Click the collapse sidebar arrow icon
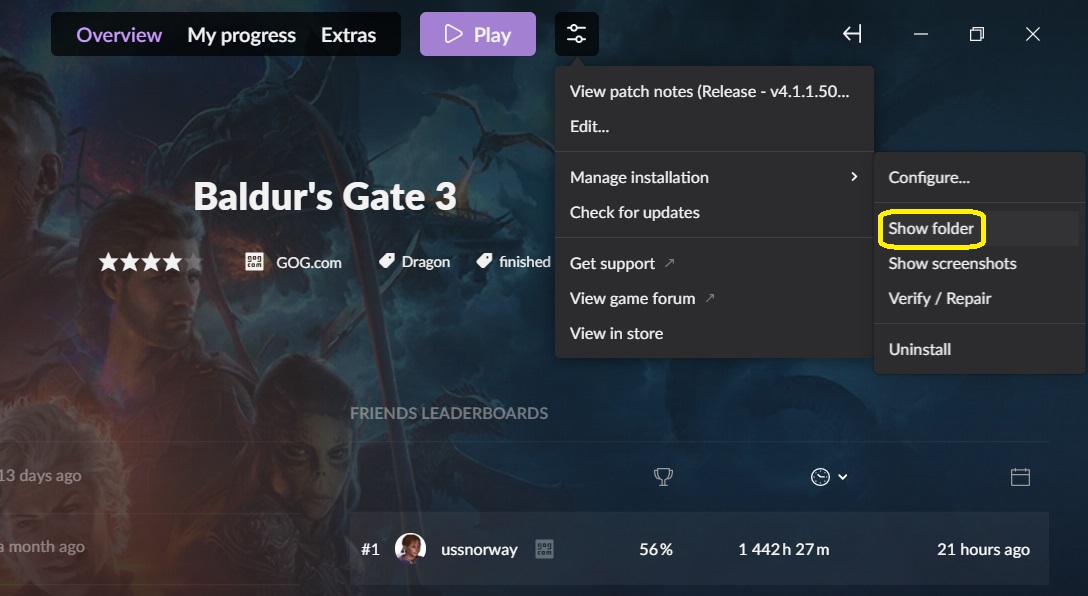This screenshot has width=1088, height=596. pyautogui.click(x=852, y=34)
